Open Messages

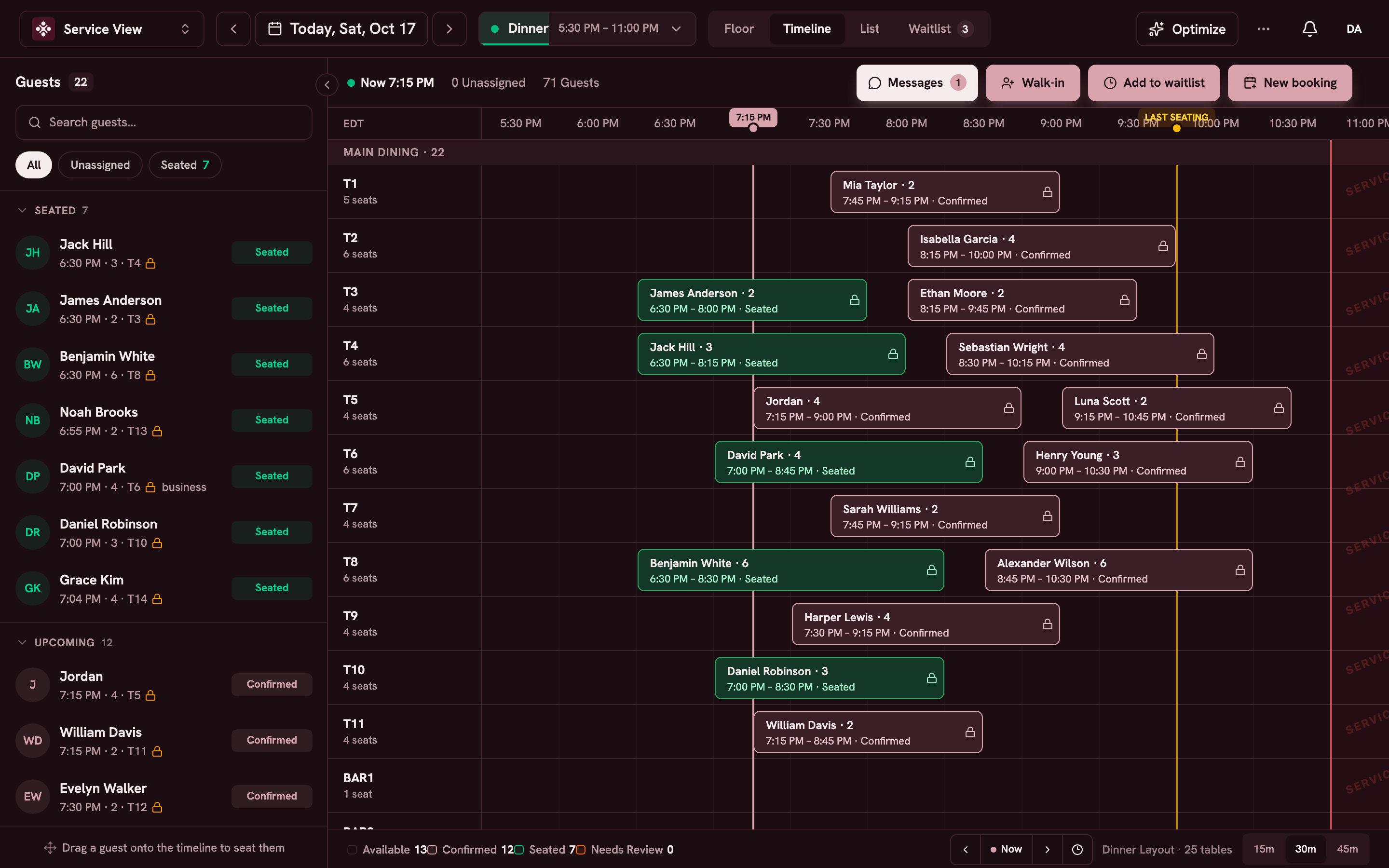pos(917,82)
